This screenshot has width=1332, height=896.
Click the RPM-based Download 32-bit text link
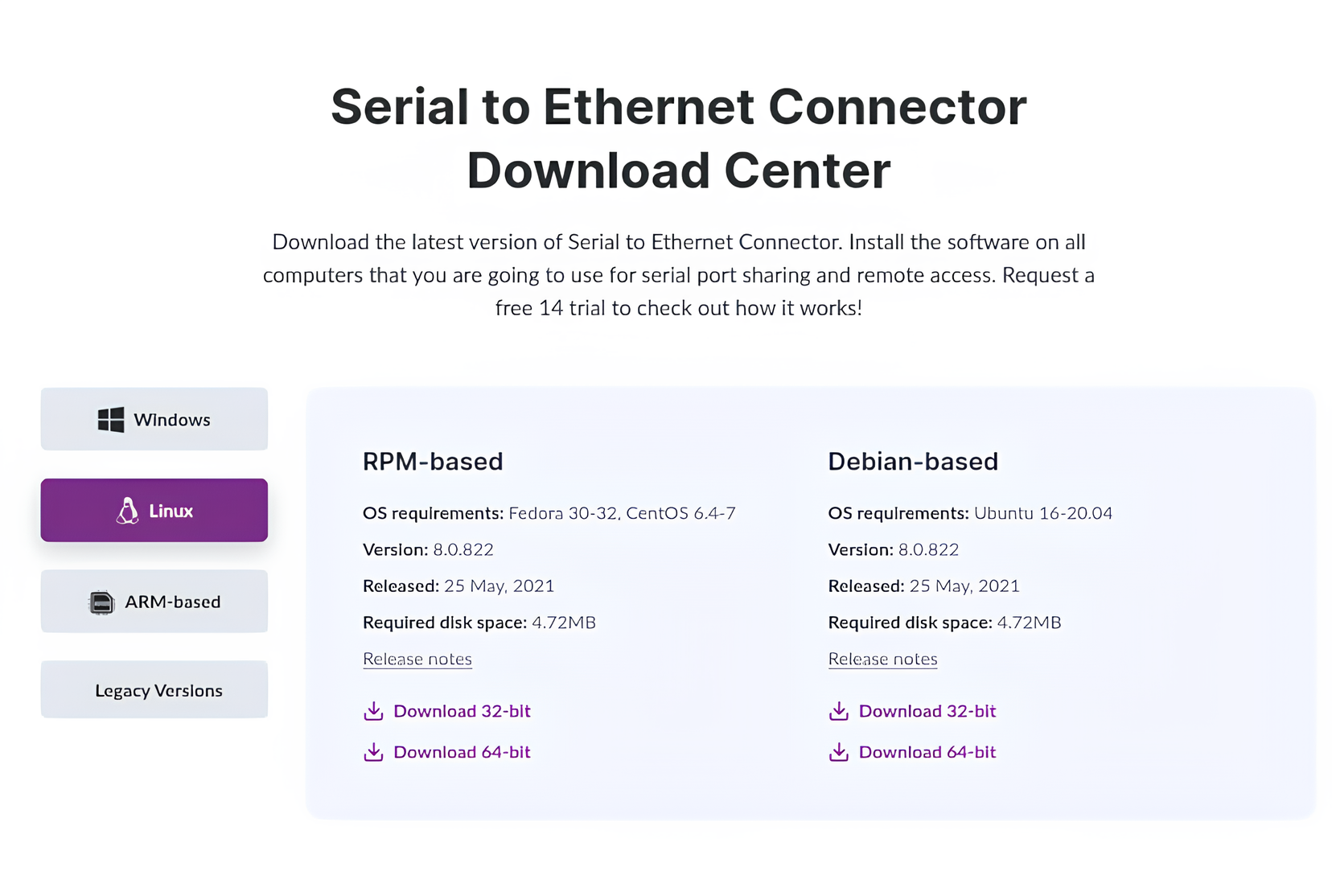[x=462, y=711]
